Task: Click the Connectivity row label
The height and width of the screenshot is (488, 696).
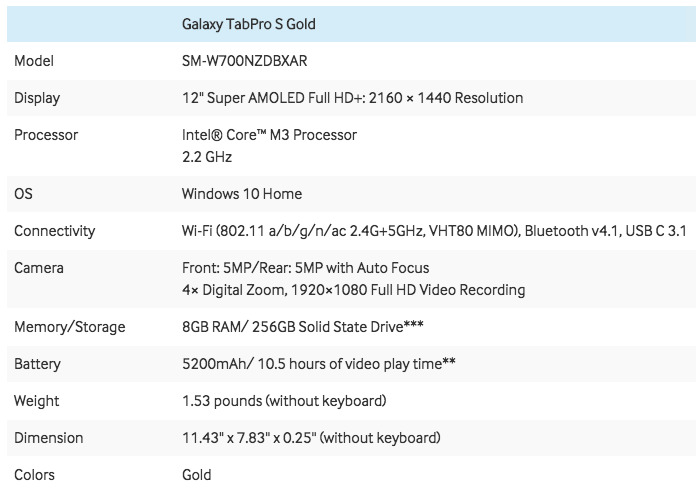Action: coord(55,231)
